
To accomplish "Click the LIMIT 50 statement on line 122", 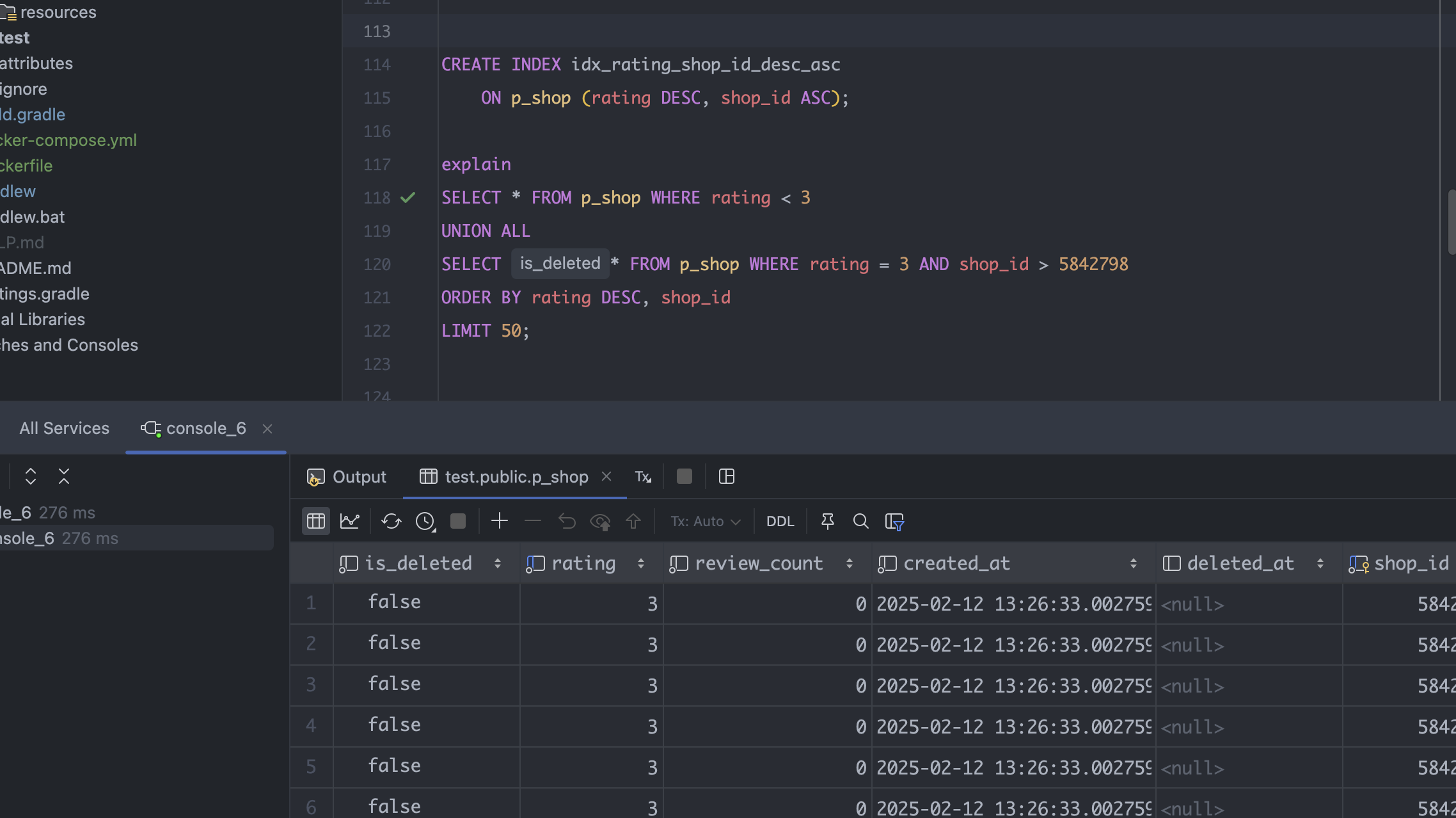I will pyautogui.click(x=485, y=331).
